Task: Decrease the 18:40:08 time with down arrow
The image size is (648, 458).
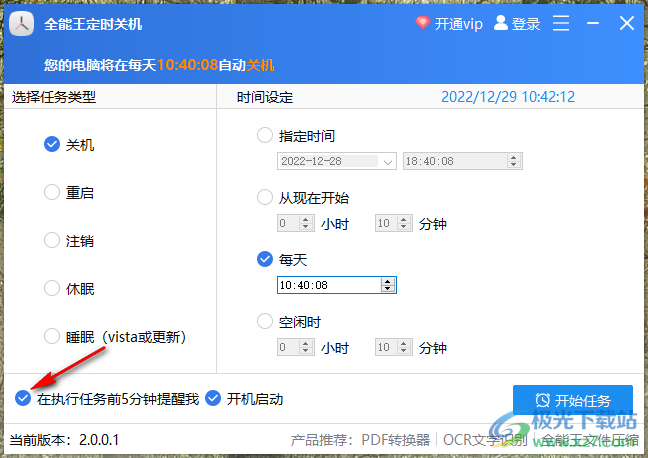Action: pyautogui.click(x=513, y=165)
